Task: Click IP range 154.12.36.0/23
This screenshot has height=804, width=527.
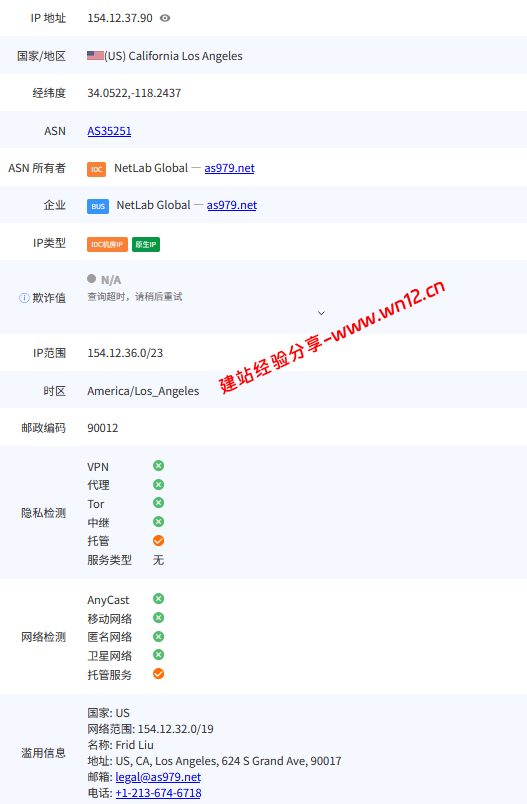Action: click(125, 353)
